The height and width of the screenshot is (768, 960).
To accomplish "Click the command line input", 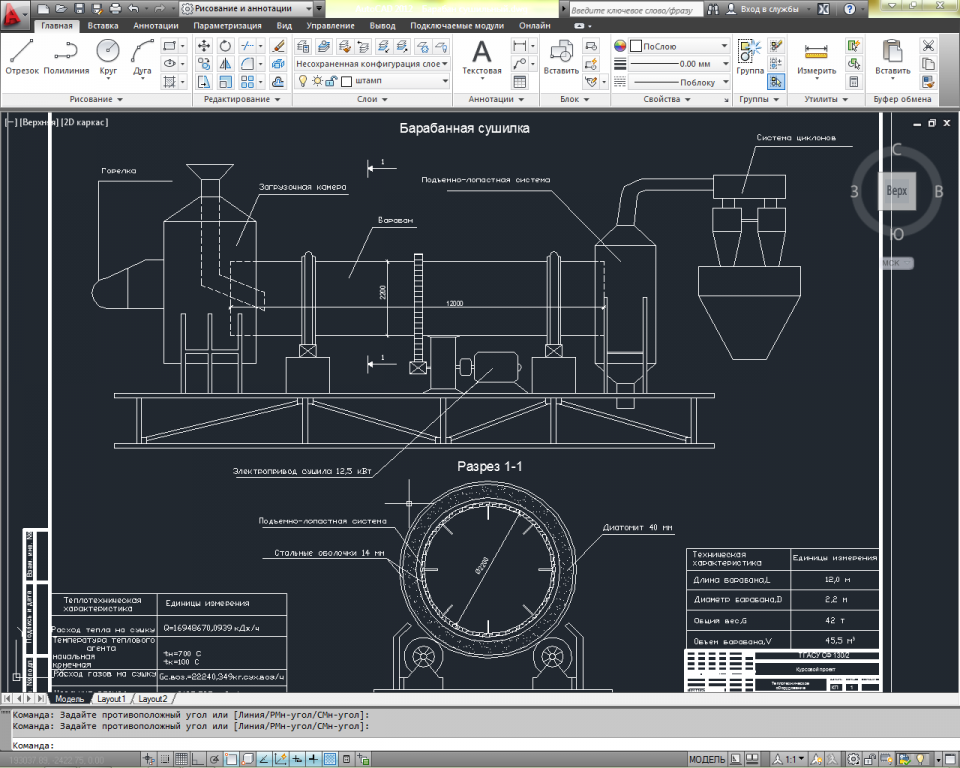I will pos(478,745).
